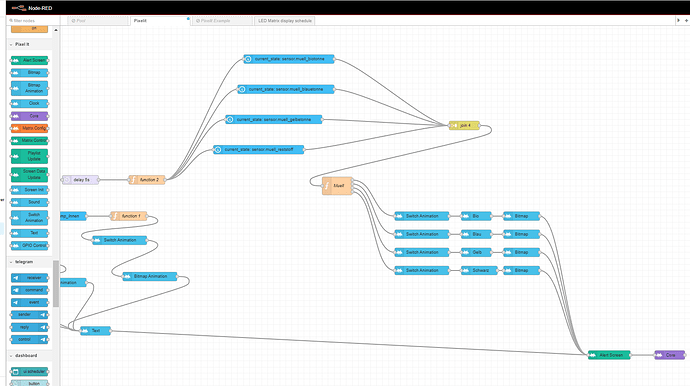The height and width of the screenshot is (386, 690).
Task: Select the Bitmap node after Gelb
Action: click(521, 252)
